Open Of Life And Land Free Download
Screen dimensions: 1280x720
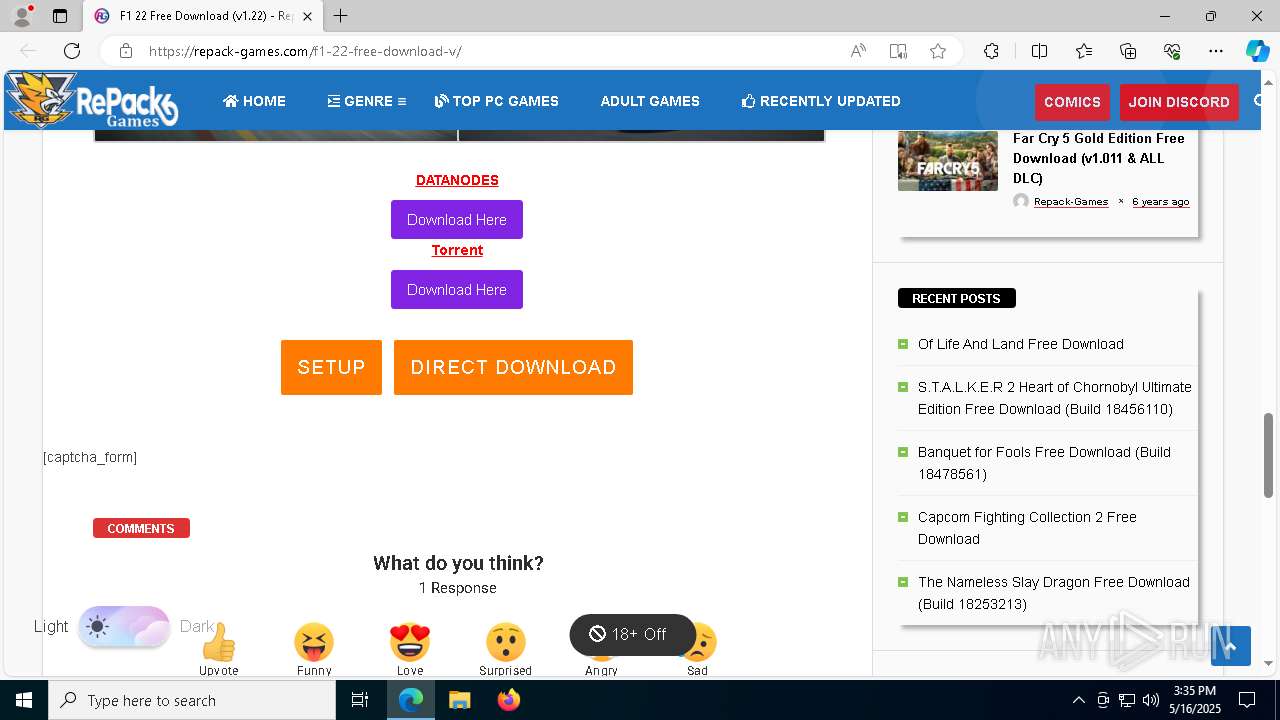click(x=1021, y=344)
